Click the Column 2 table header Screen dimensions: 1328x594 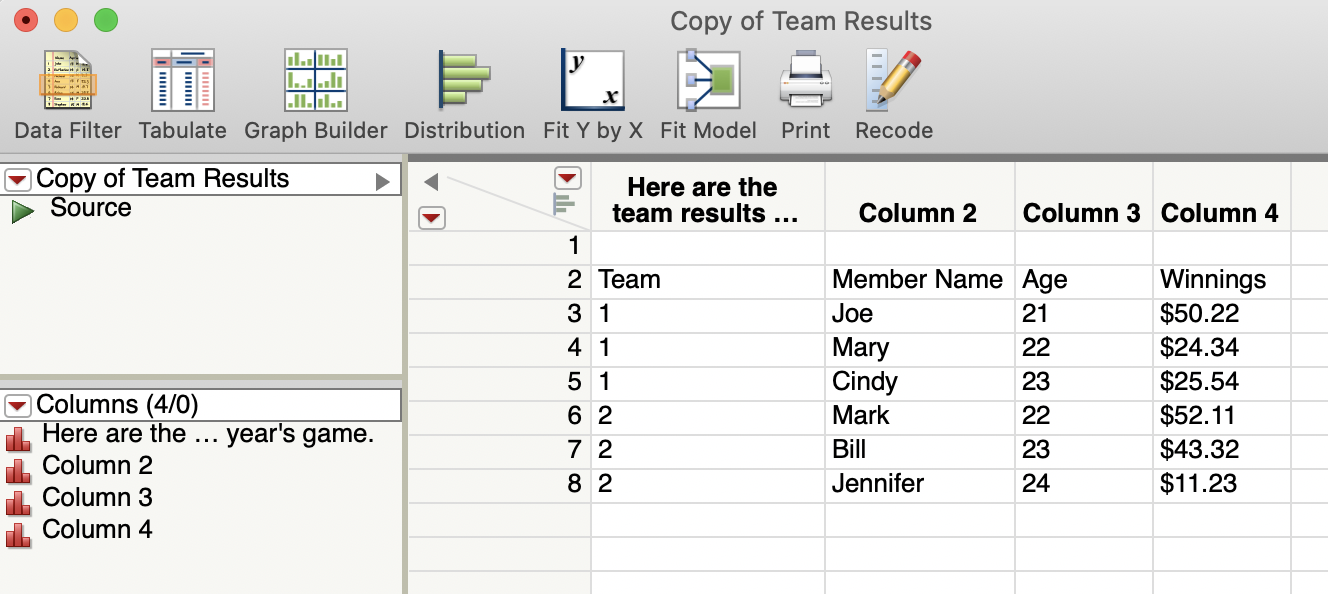(x=918, y=213)
